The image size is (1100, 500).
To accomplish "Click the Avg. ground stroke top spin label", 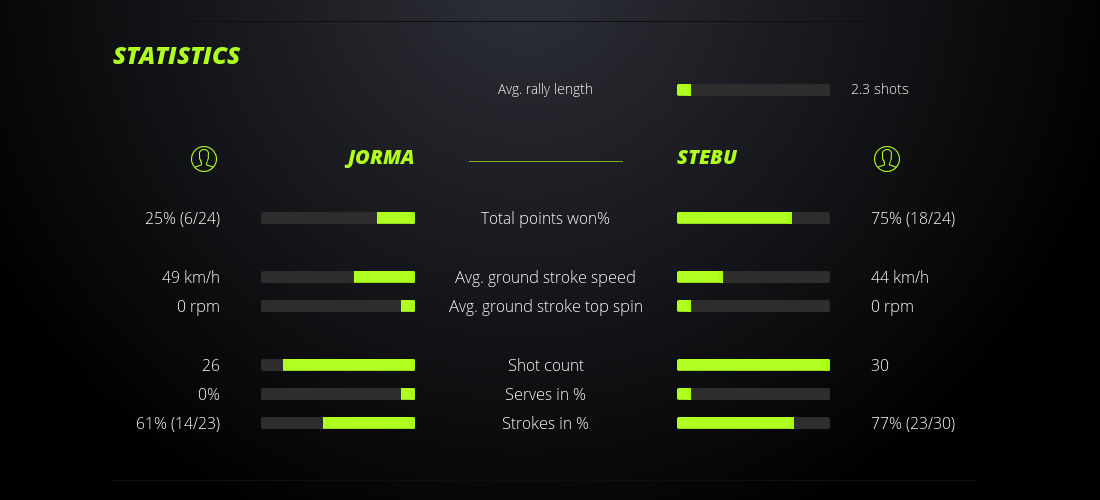I will pos(545,306).
